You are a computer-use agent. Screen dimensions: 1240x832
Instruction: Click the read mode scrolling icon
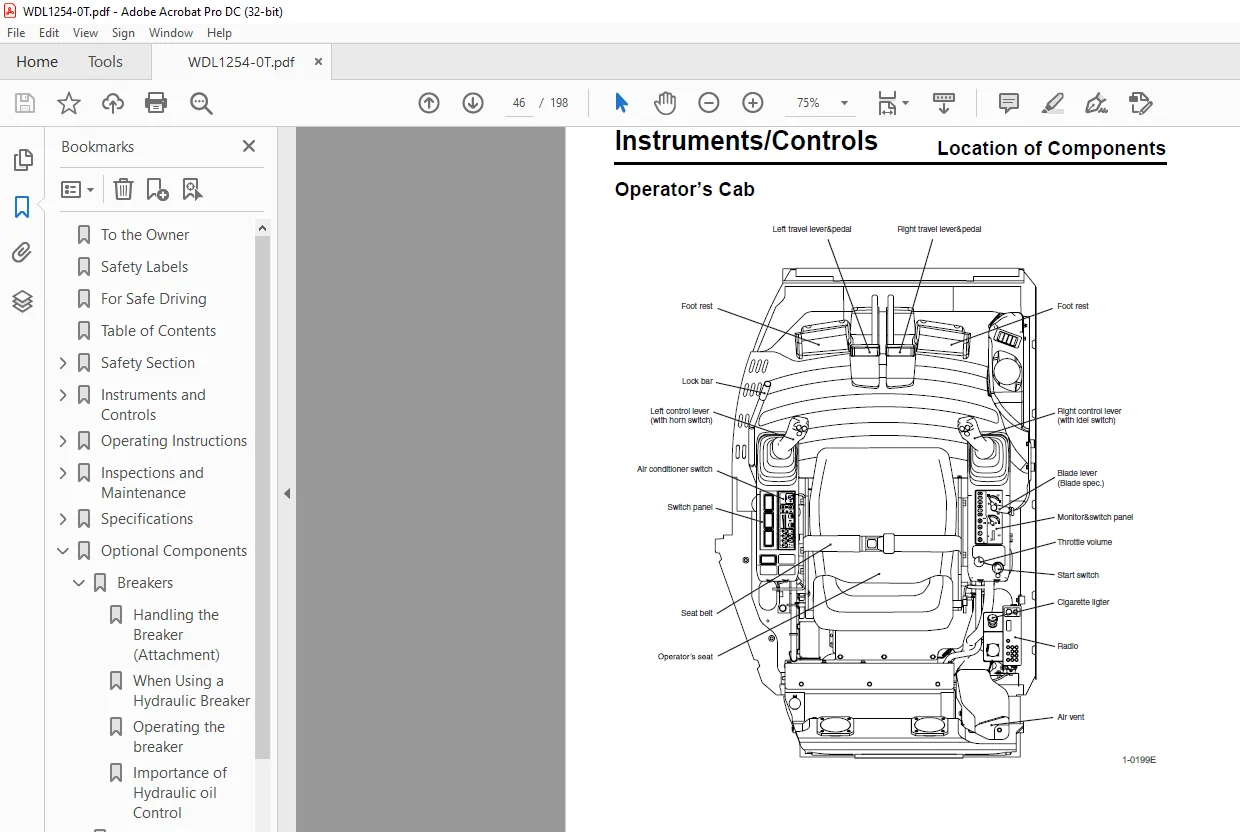pos(943,103)
